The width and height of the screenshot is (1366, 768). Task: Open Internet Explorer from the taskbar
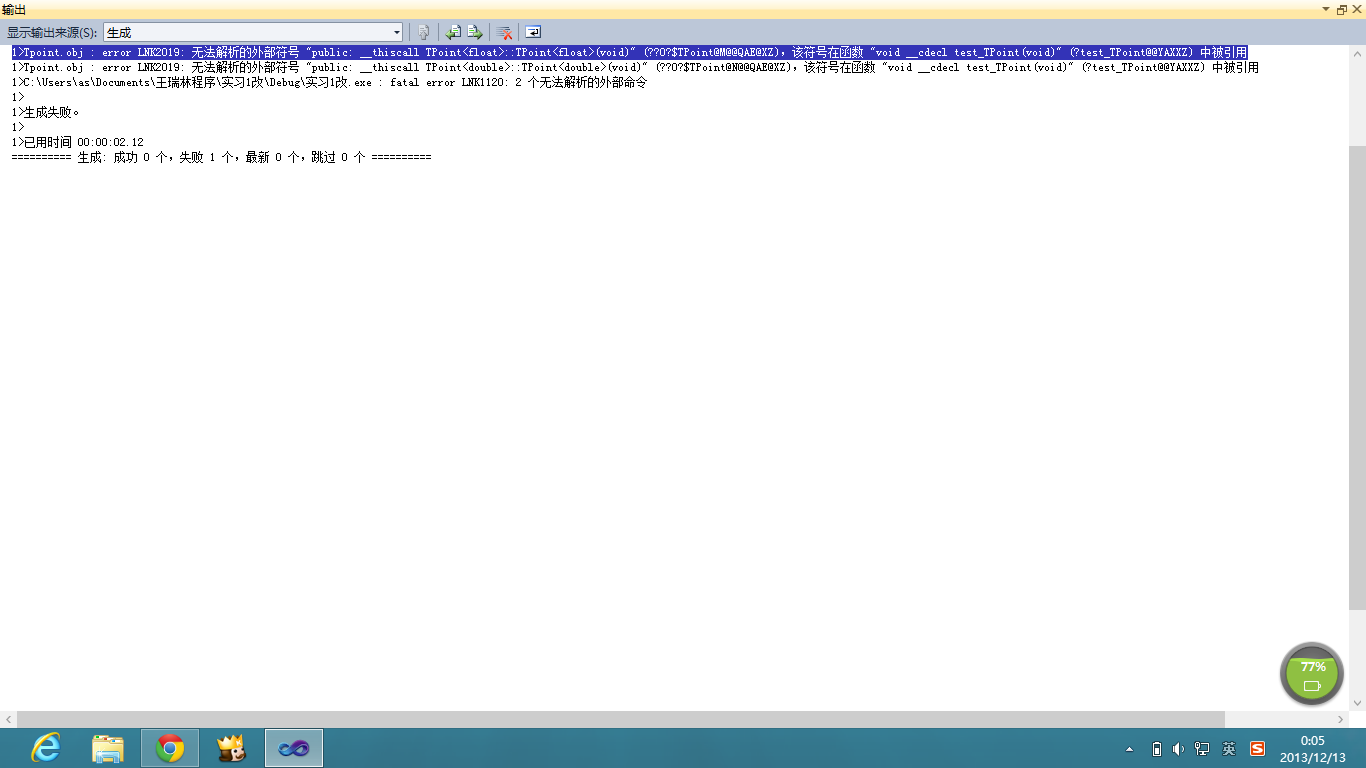click(x=46, y=748)
